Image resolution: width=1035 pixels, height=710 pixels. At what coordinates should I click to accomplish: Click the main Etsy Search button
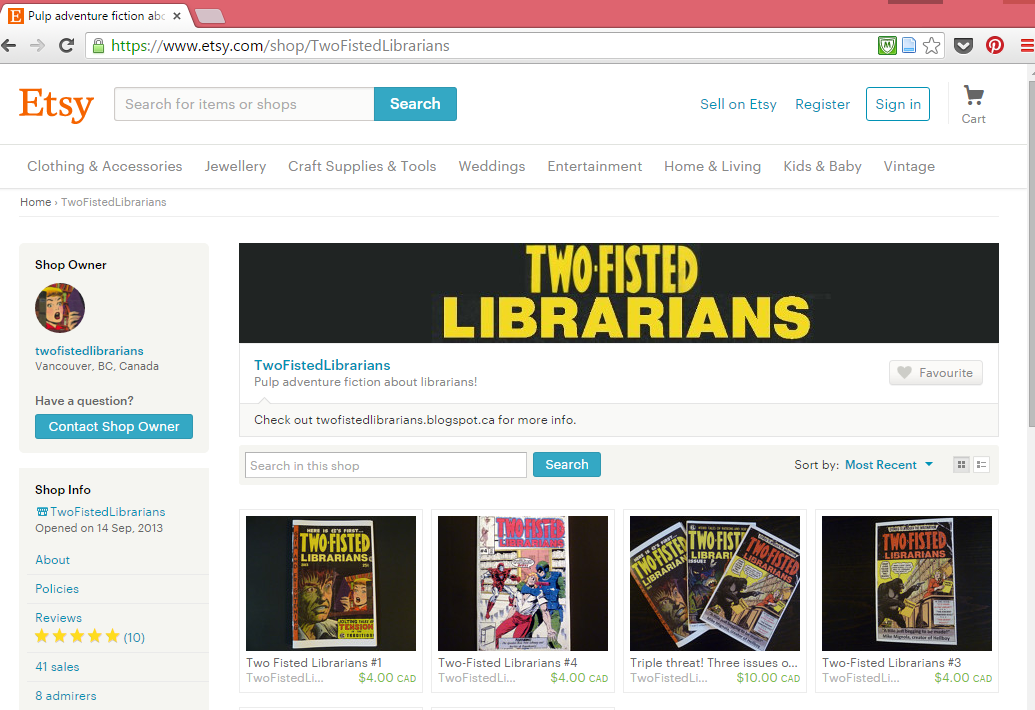(415, 104)
